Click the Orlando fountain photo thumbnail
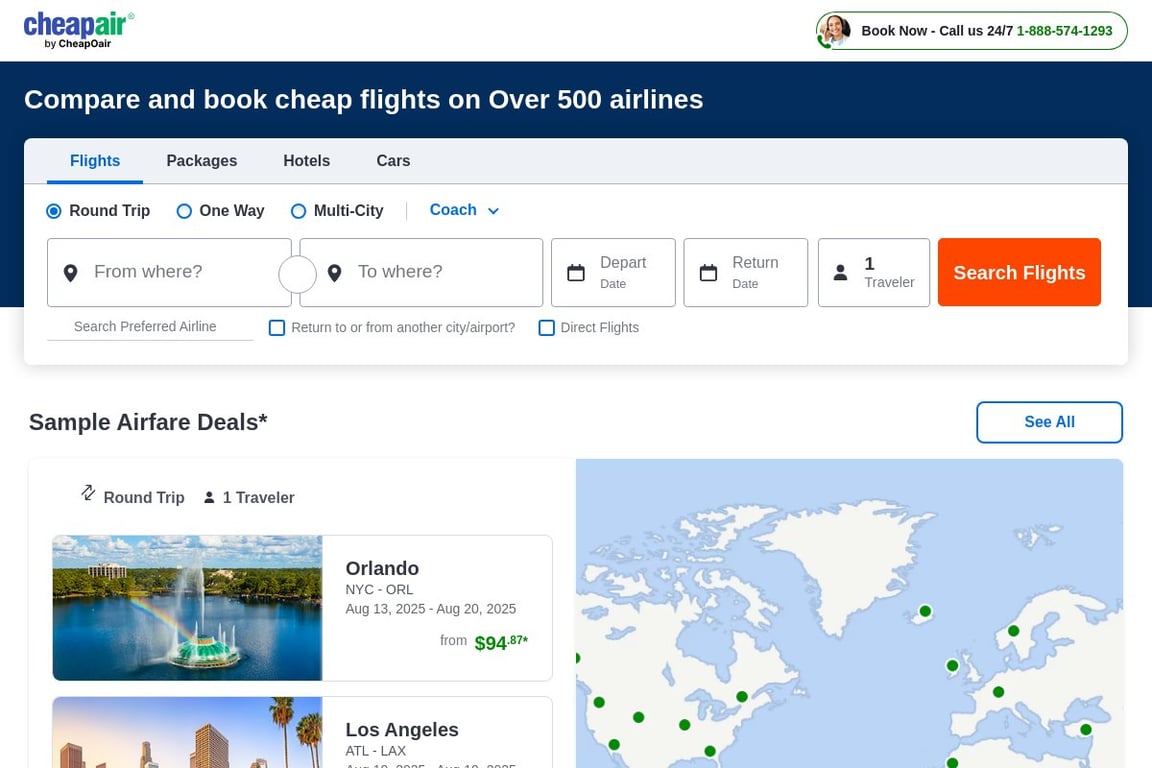The image size is (1152, 768). tap(187, 608)
